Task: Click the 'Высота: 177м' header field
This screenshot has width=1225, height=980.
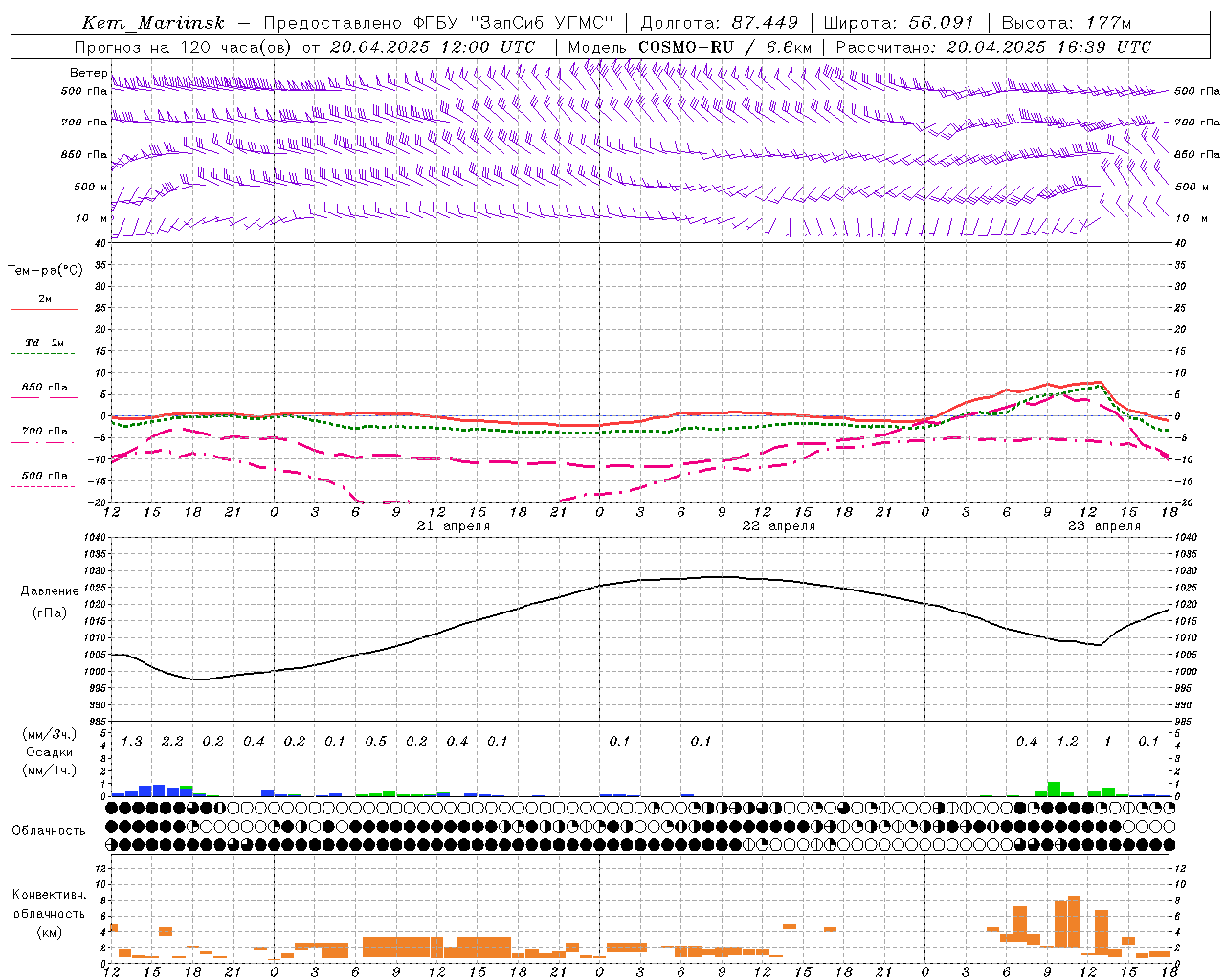Action: pos(1066,23)
